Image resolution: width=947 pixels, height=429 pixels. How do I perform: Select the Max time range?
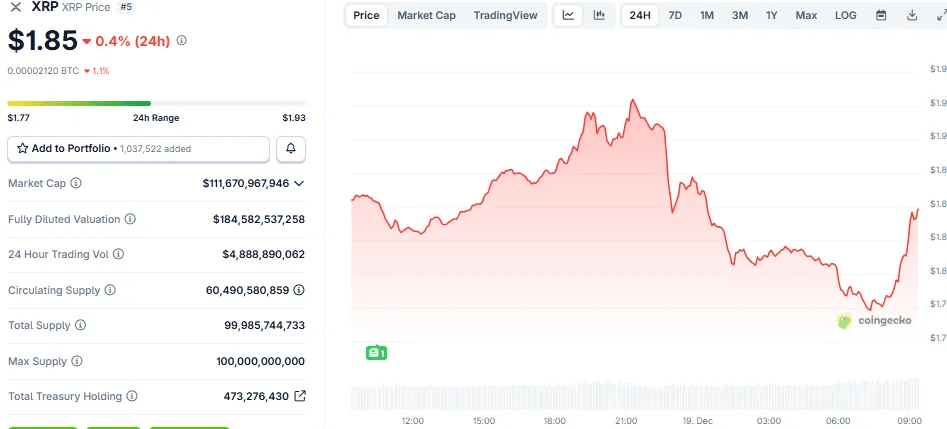click(806, 15)
